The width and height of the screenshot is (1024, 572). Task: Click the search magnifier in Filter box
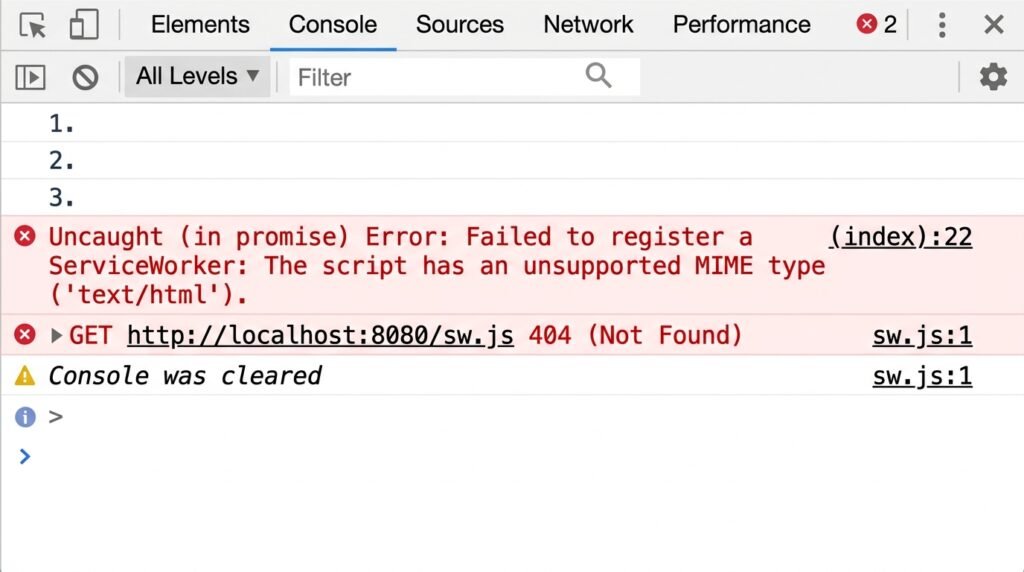(598, 76)
